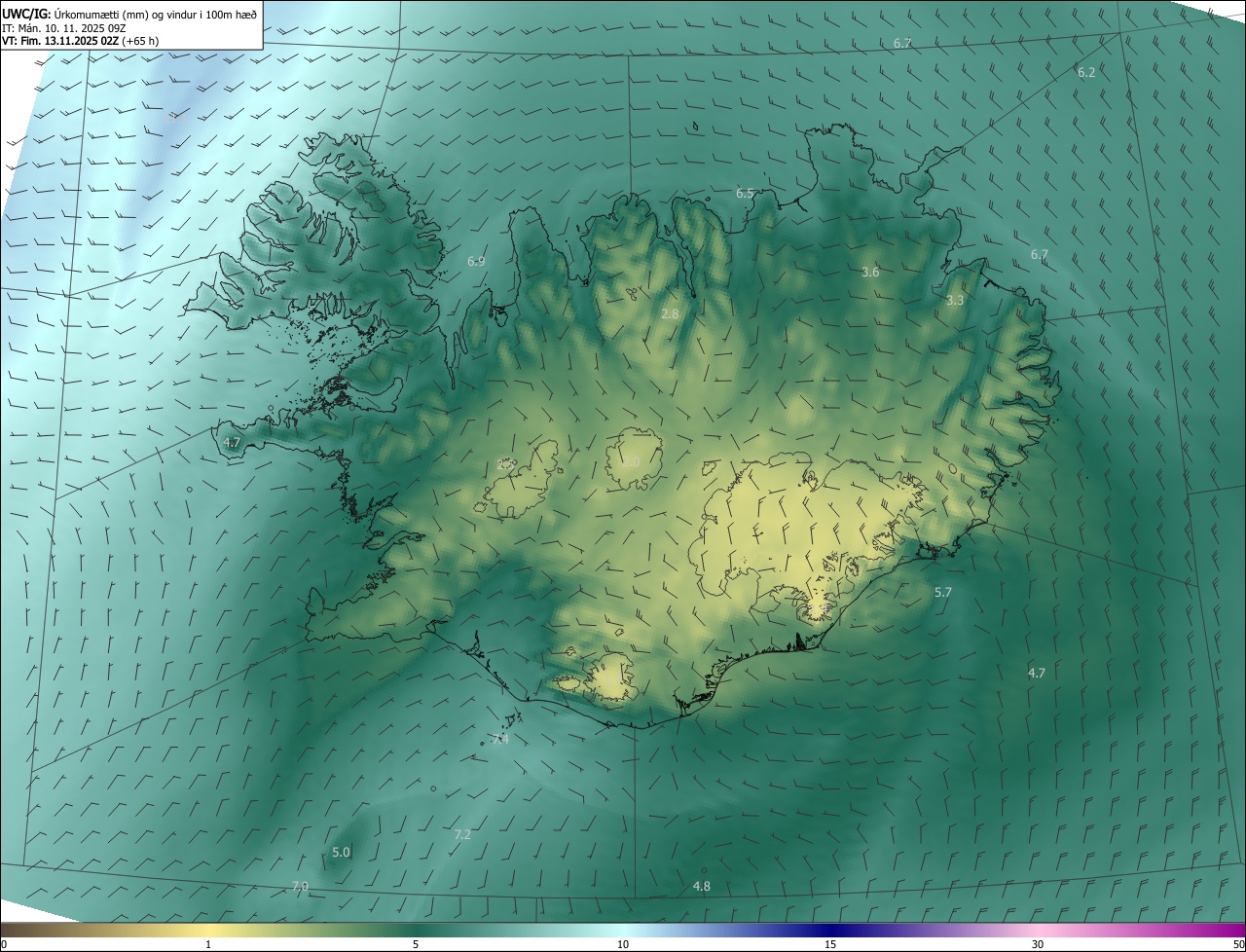Click the 7.2 value label south of Iceland
The height and width of the screenshot is (952, 1246).
tap(462, 835)
